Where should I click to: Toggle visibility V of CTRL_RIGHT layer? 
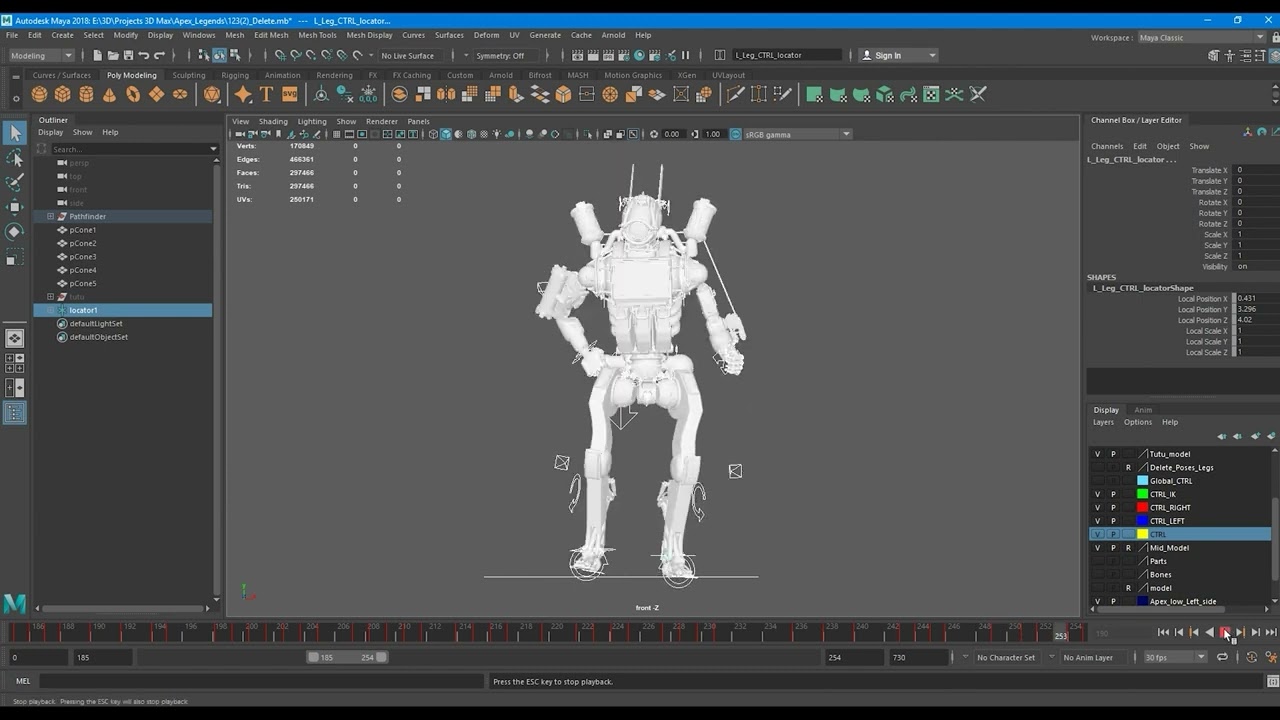[x=1097, y=508]
